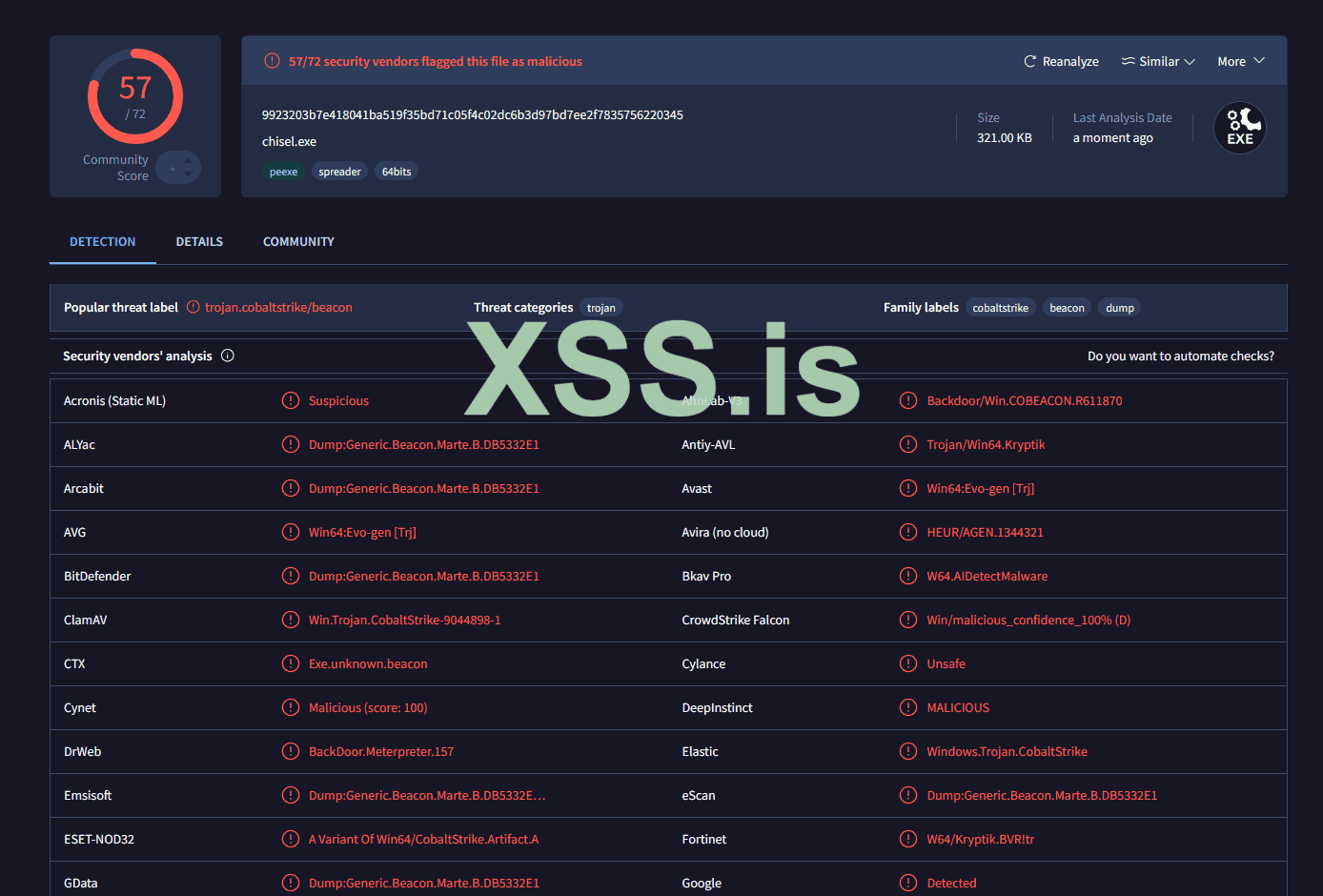Click the alert icon in the CTX row
This screenshot has height=896, width=1323.
pyautogui.click(x=291, y=663)
